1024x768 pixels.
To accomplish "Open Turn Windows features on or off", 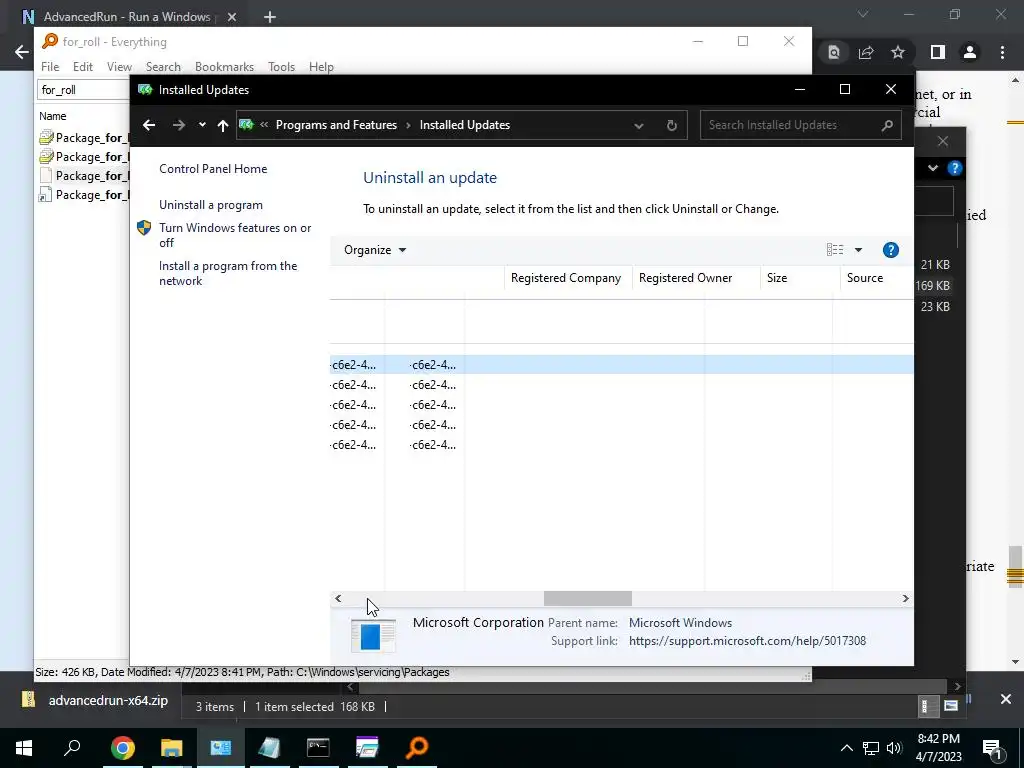I will pos(234,235).
